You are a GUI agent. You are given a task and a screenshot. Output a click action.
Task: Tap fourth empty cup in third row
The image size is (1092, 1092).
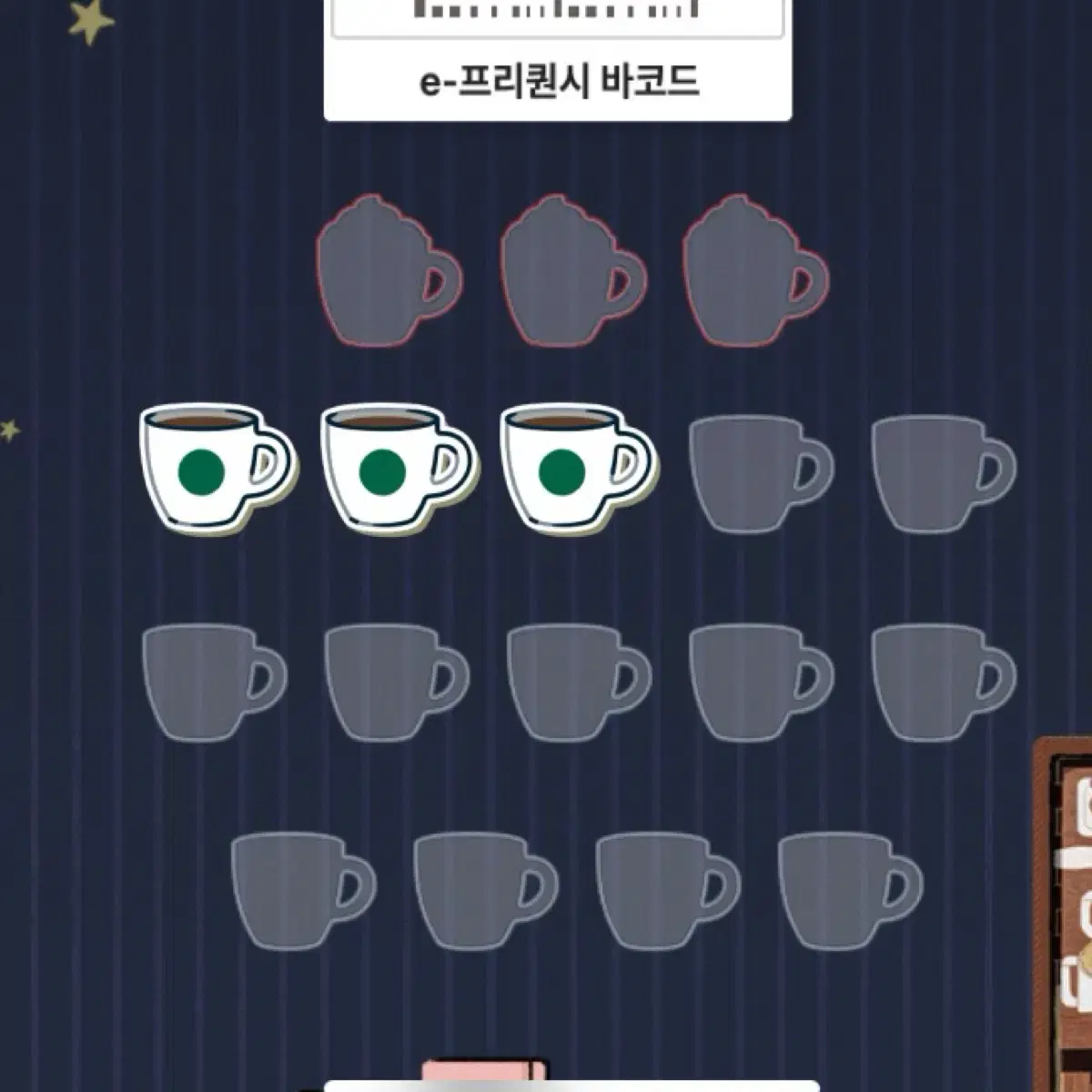pos(762,682)
